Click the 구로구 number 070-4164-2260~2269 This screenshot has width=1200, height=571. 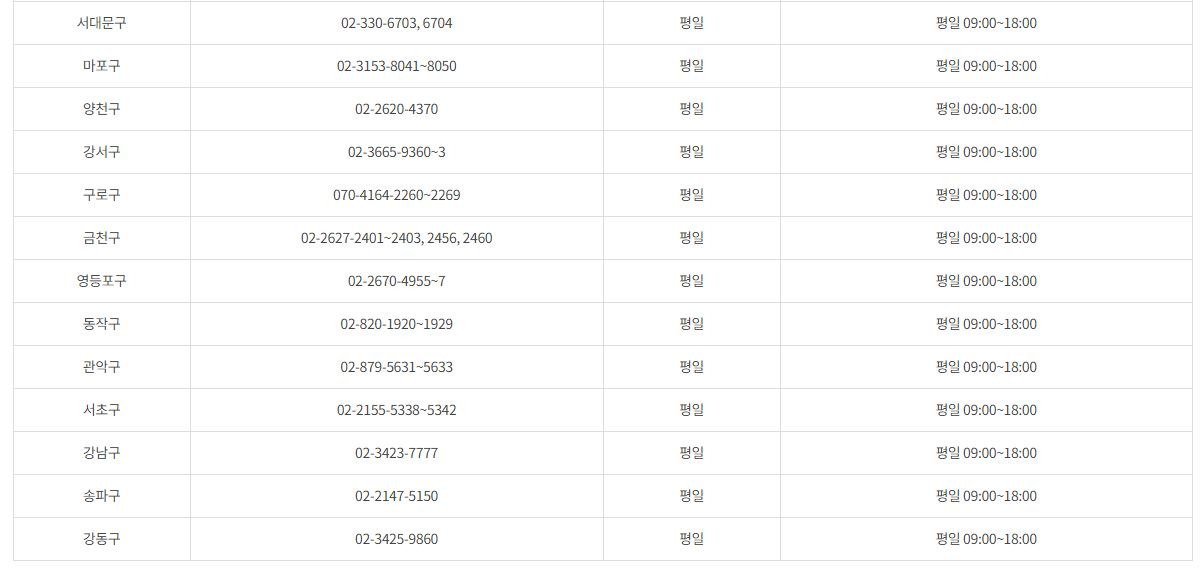point(397,195)
